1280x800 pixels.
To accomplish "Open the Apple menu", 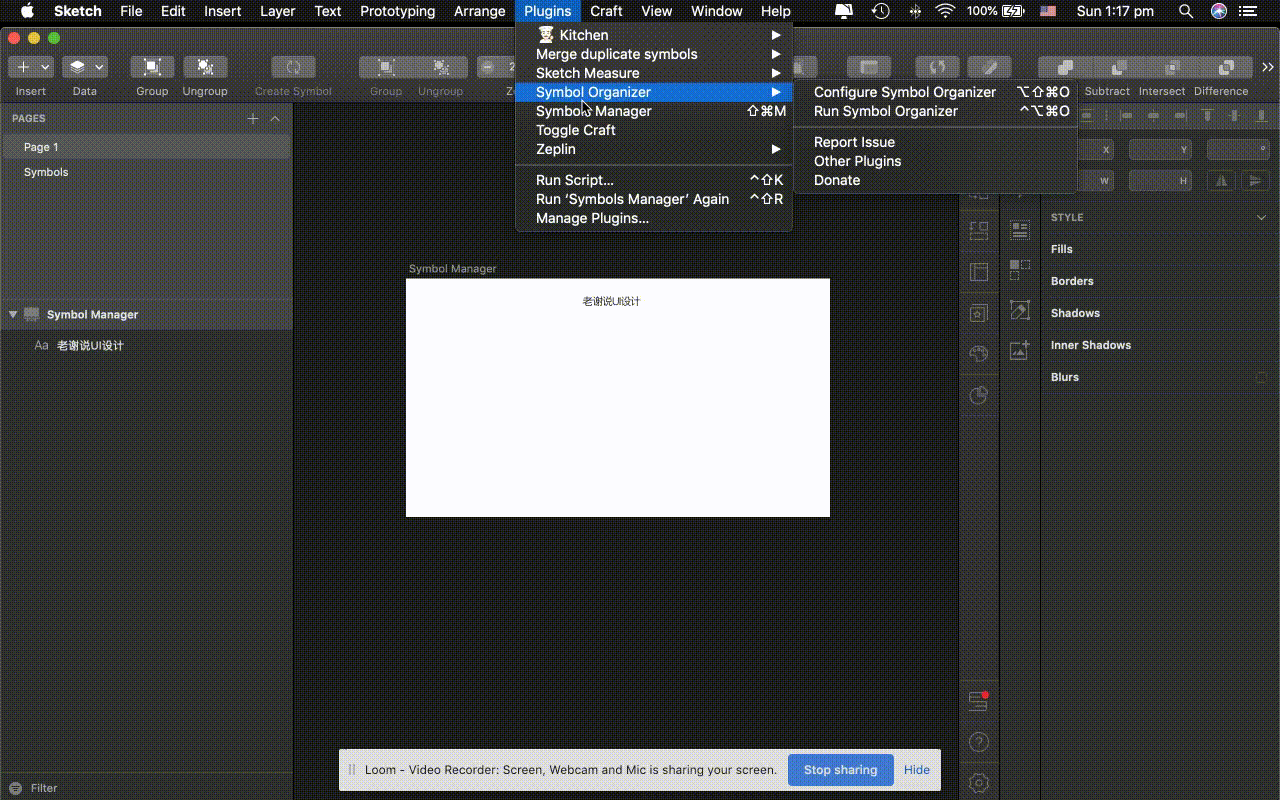I will pyautogui.click(x=27, y=11).
